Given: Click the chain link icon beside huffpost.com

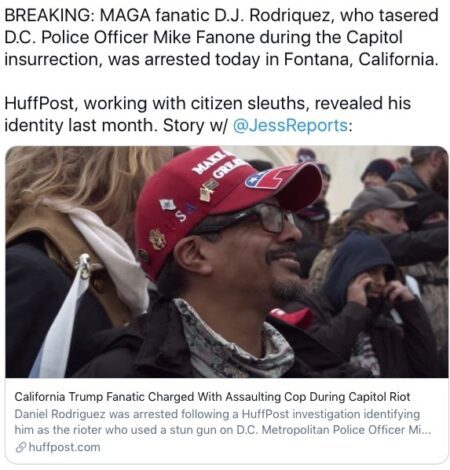Looking at the screenshot, I should coord(21,448).
